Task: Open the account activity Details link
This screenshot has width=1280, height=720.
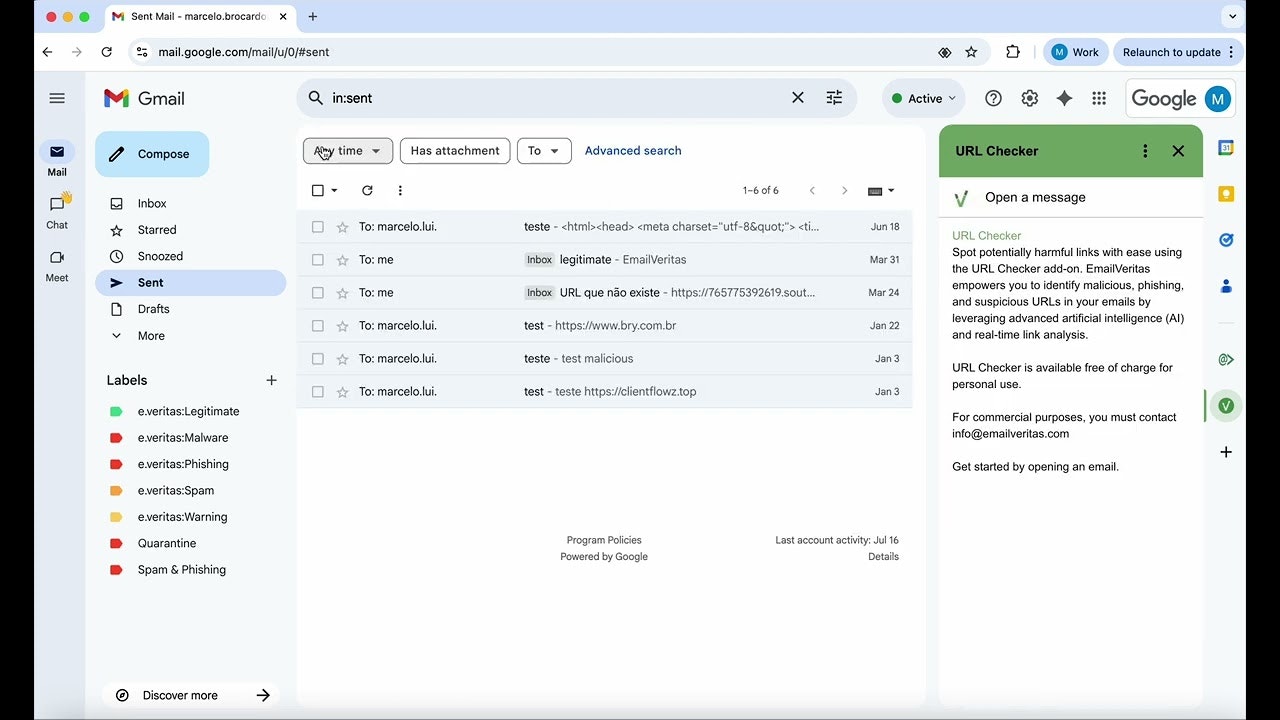Action: click(x=883, y=557)
